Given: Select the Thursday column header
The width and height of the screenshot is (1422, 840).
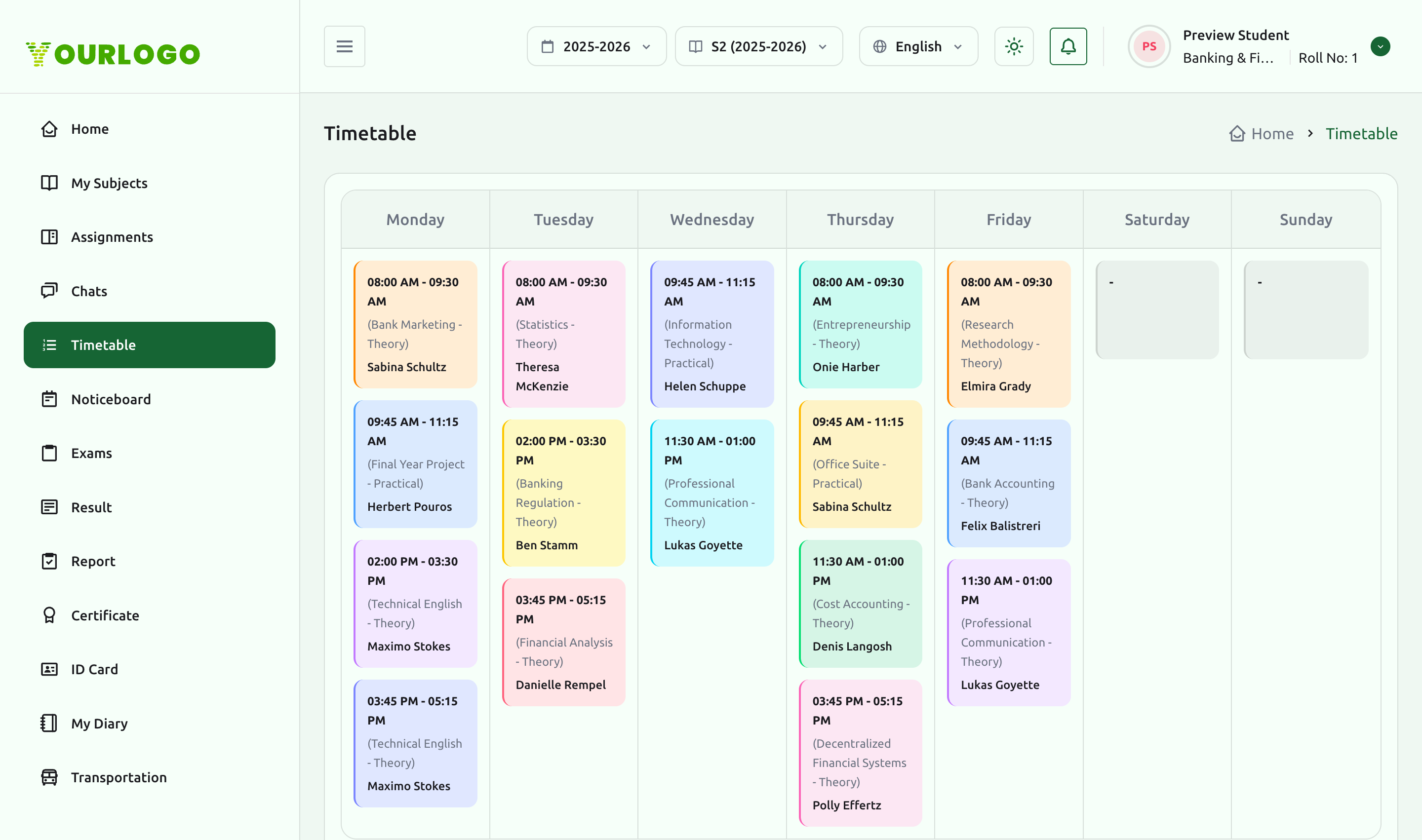Looking at the screenshot, I should pyautogui.click(x=860, y=220).
